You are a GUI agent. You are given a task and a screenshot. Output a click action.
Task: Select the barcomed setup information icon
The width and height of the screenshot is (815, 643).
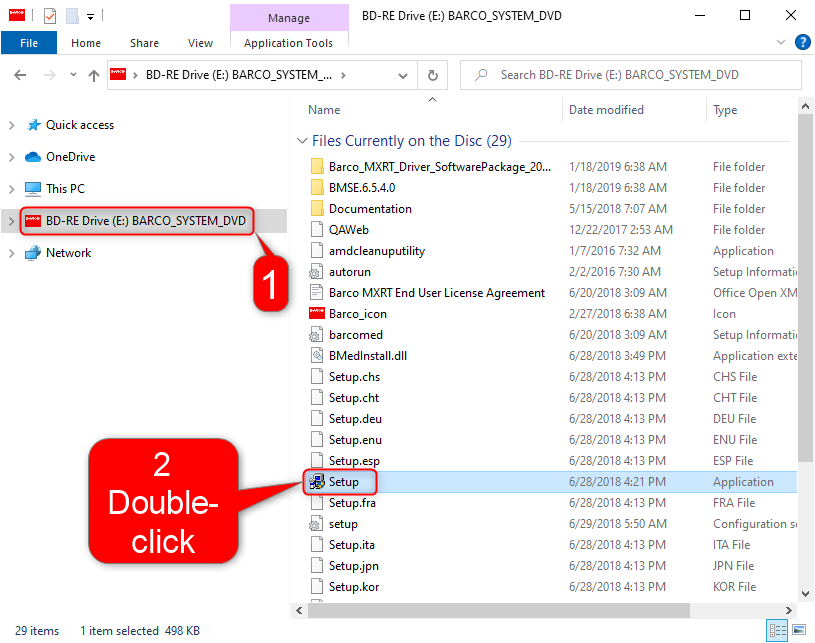(316, 335)
